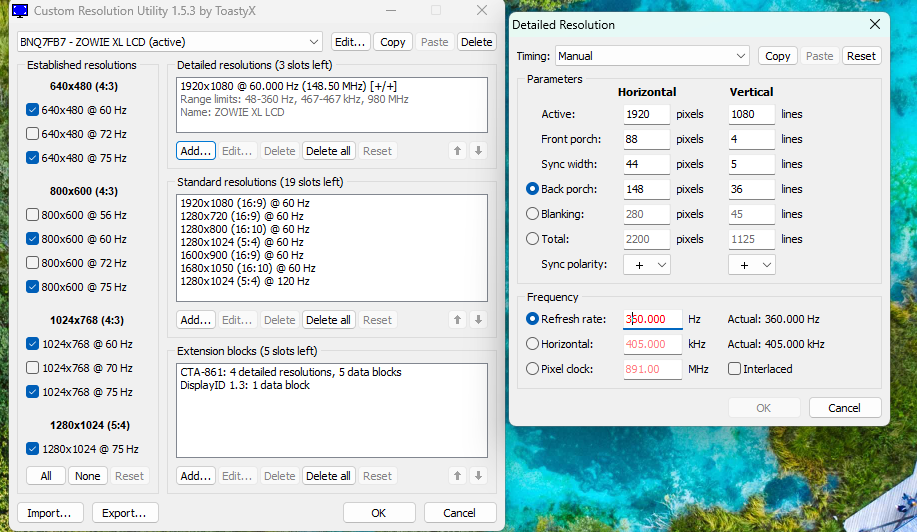
Task: Click move-up arrow in Standard resolutions
Action: pos(458,320)
